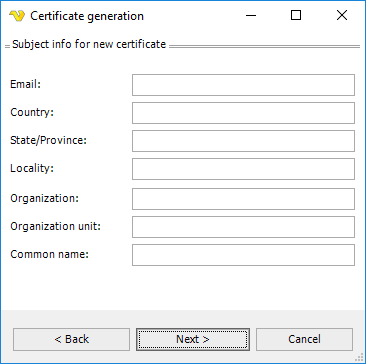This screenshot has height=364, width=366.
Task: Click the 'State/Province:' label
Action: 49,141
